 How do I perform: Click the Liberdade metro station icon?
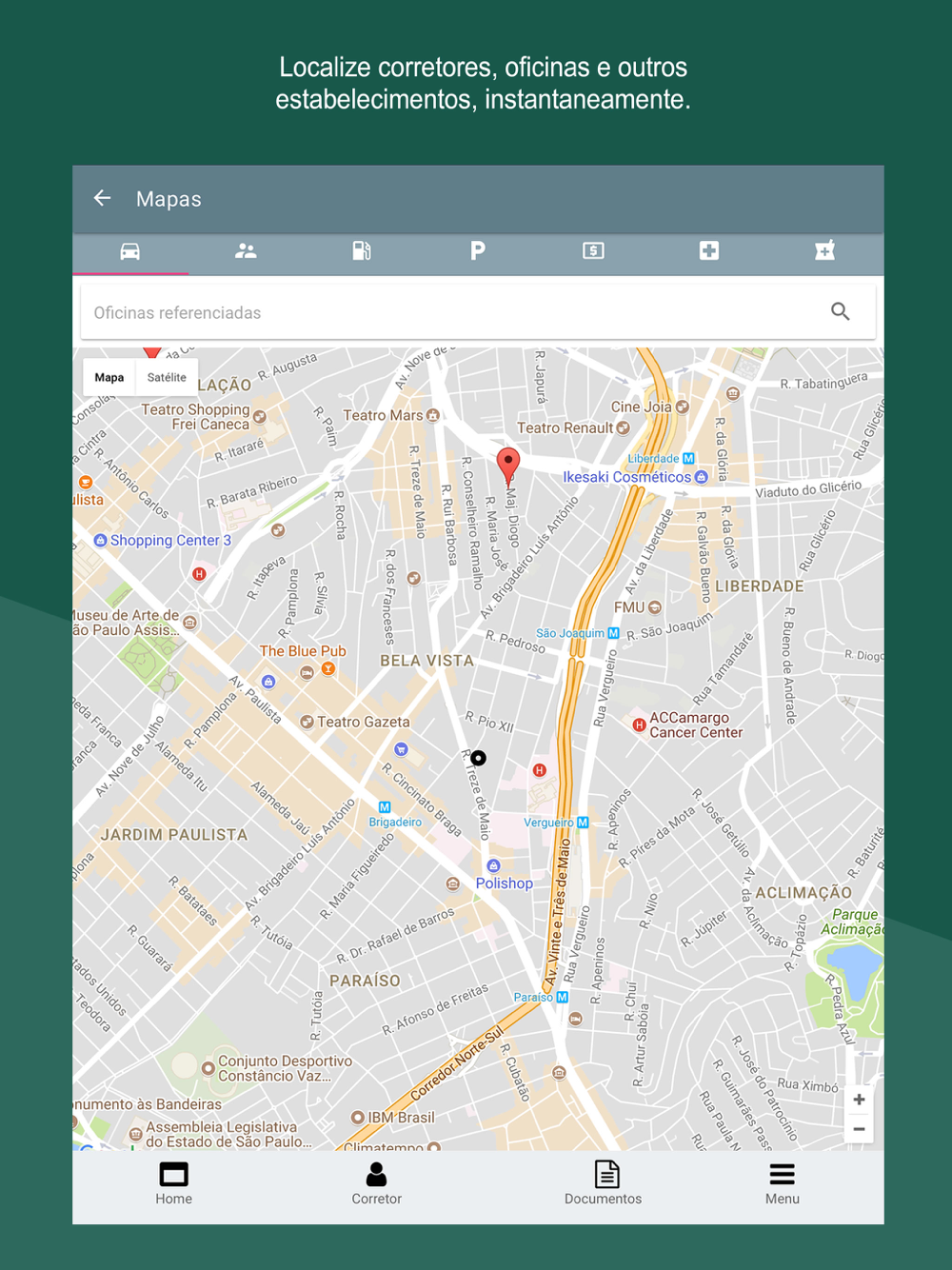click(688, 459)
